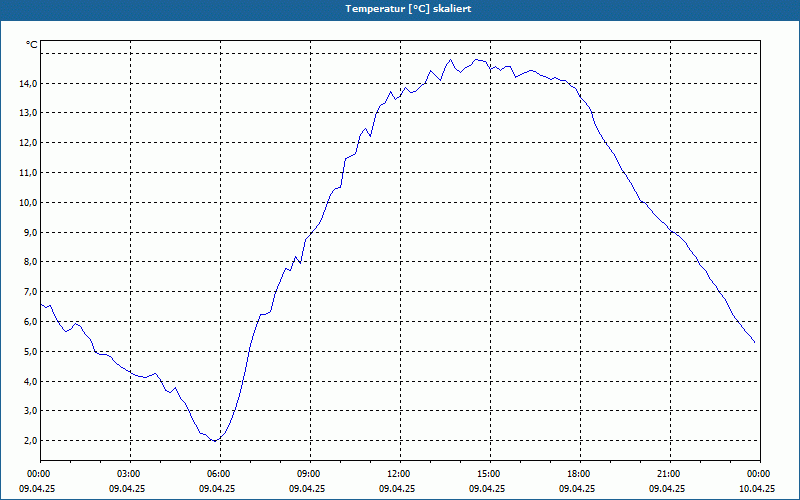Select the y-axis label '13,0'

click(29, 113)
